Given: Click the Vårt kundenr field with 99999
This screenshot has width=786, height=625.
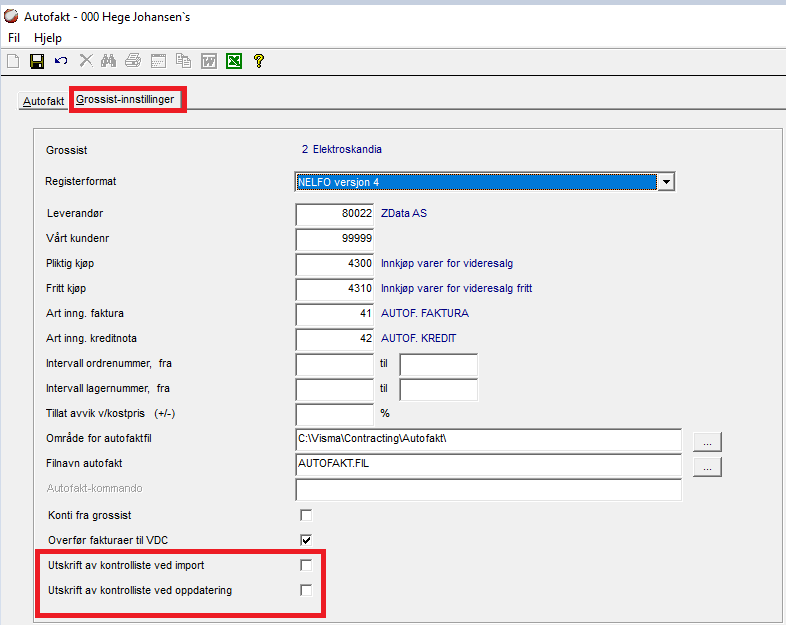Looking at the screenshot, I should (x=335, y=239).
